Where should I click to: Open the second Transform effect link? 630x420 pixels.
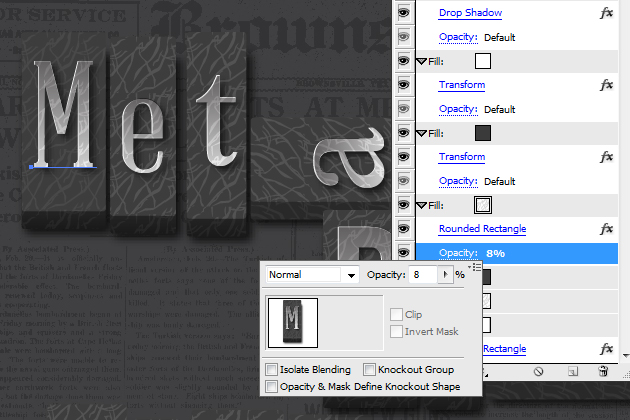point(462,157)
